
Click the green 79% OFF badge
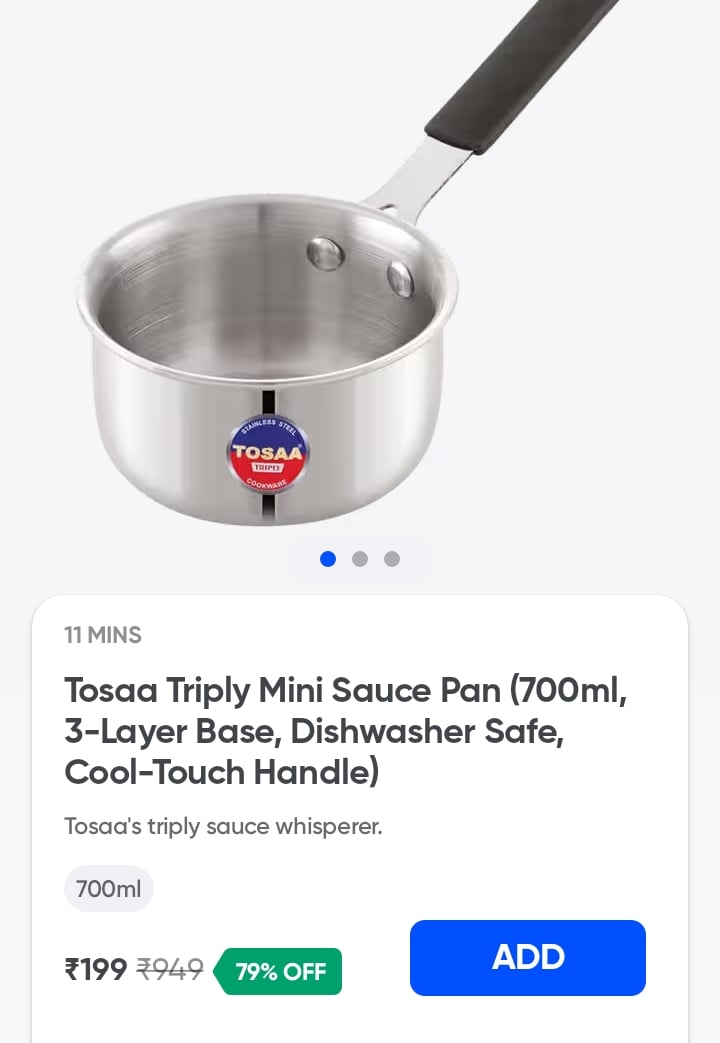(279, 971)
